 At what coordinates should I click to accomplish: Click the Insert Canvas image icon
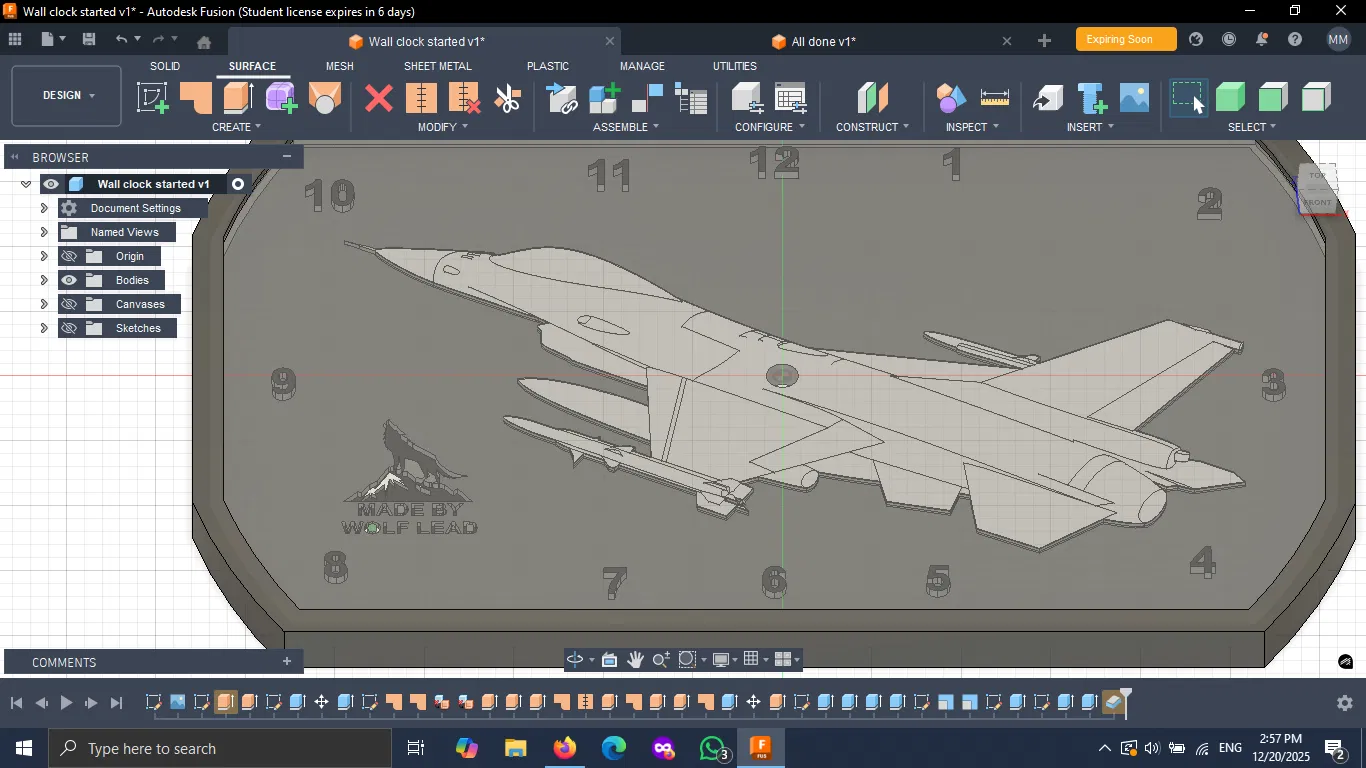(x=1134, y=98)
